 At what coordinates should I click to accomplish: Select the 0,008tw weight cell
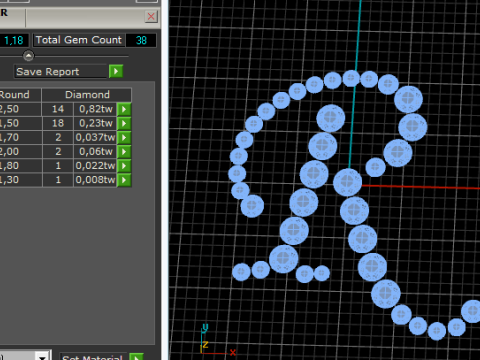tap(95, 180)
